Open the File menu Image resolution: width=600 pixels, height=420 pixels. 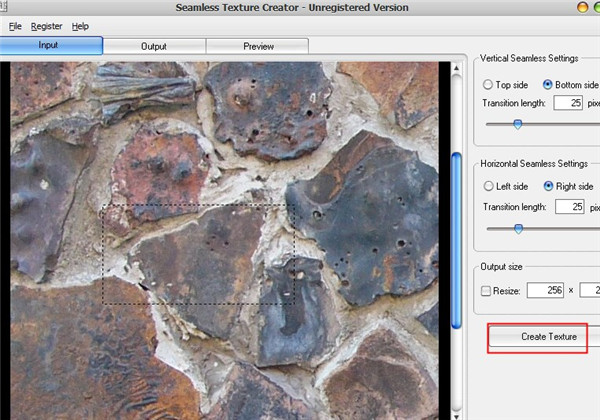pos(15,26)
